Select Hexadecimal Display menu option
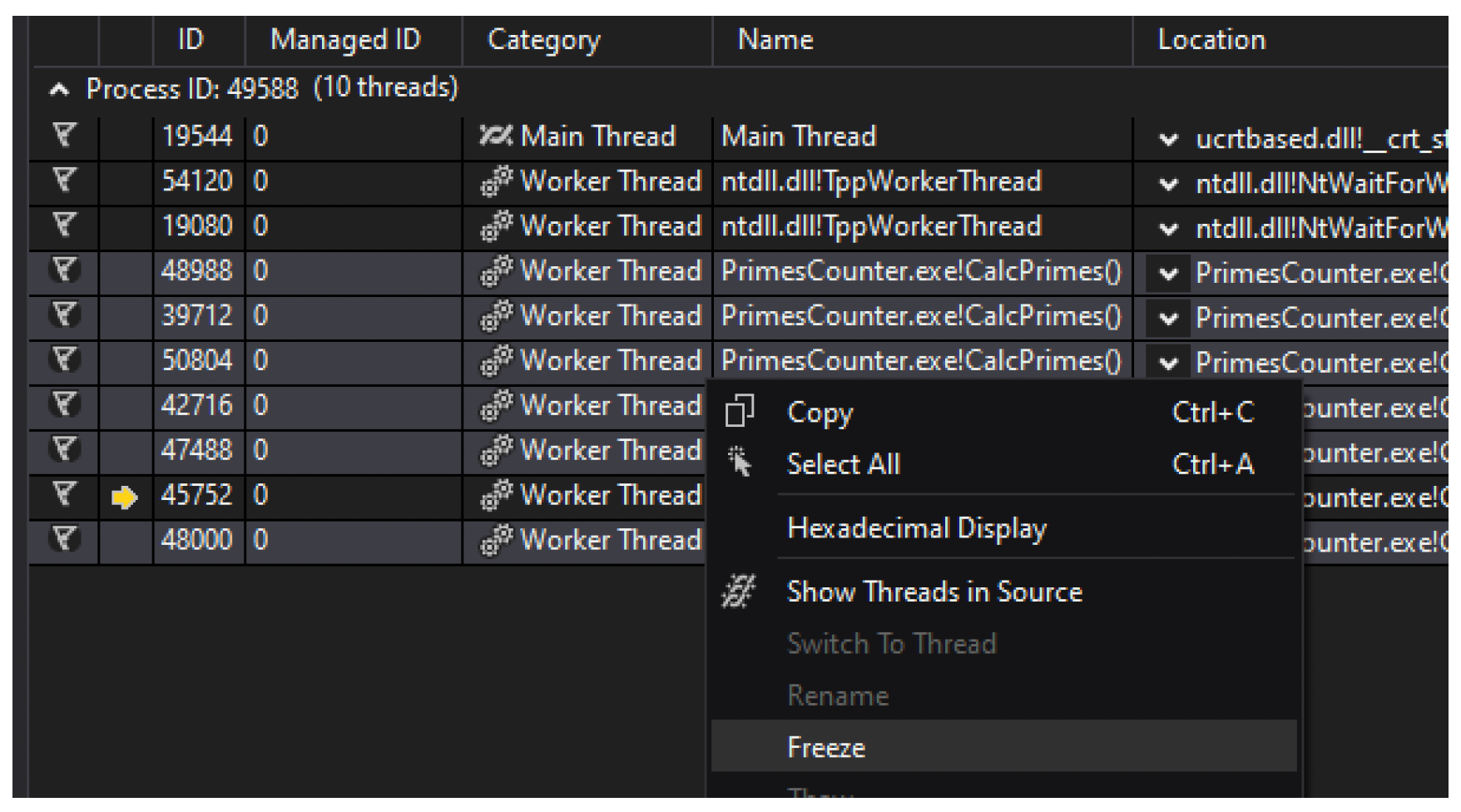 pyautogui.click(x=916, y=529)
